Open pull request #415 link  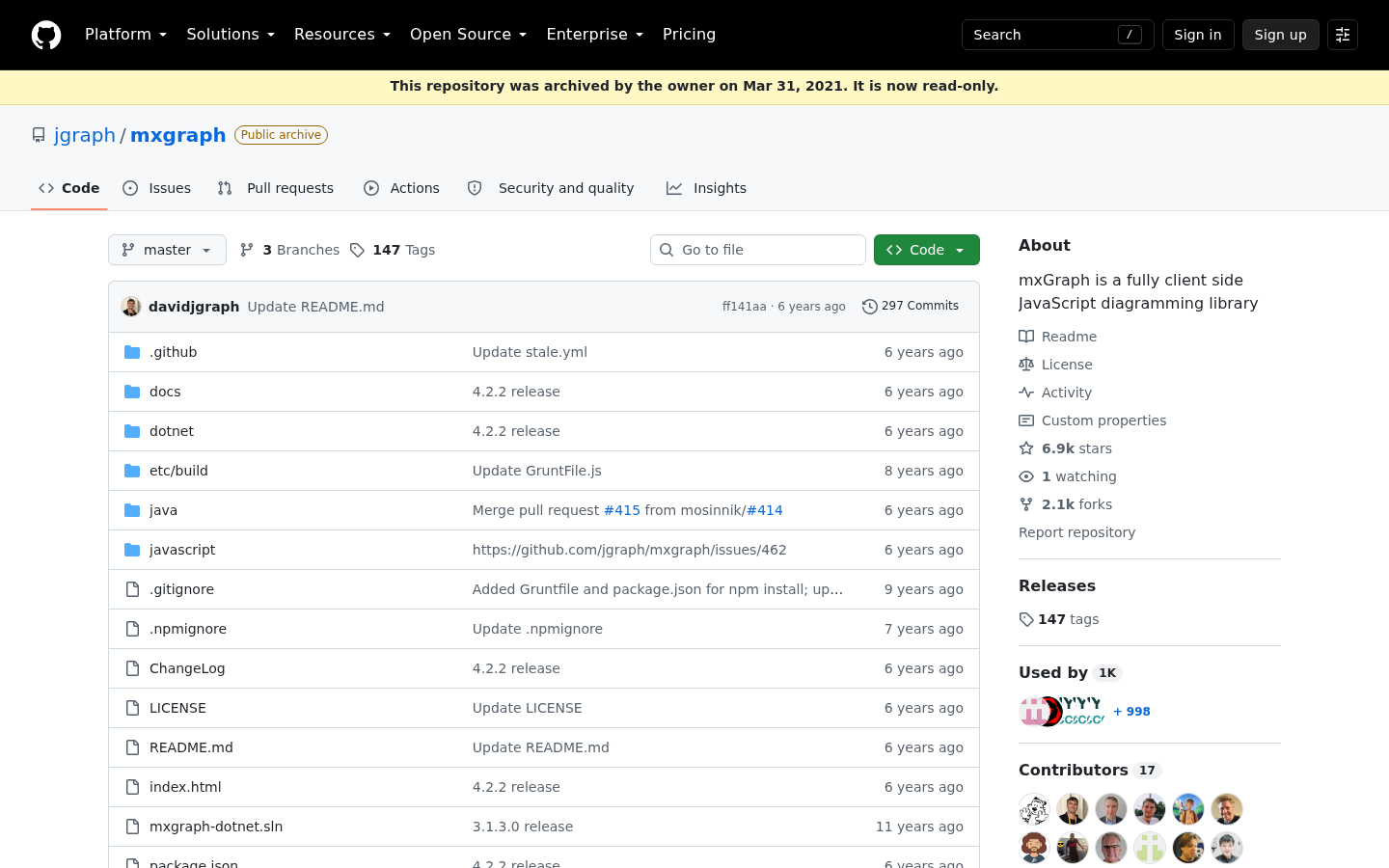click(x=622, y=510)
